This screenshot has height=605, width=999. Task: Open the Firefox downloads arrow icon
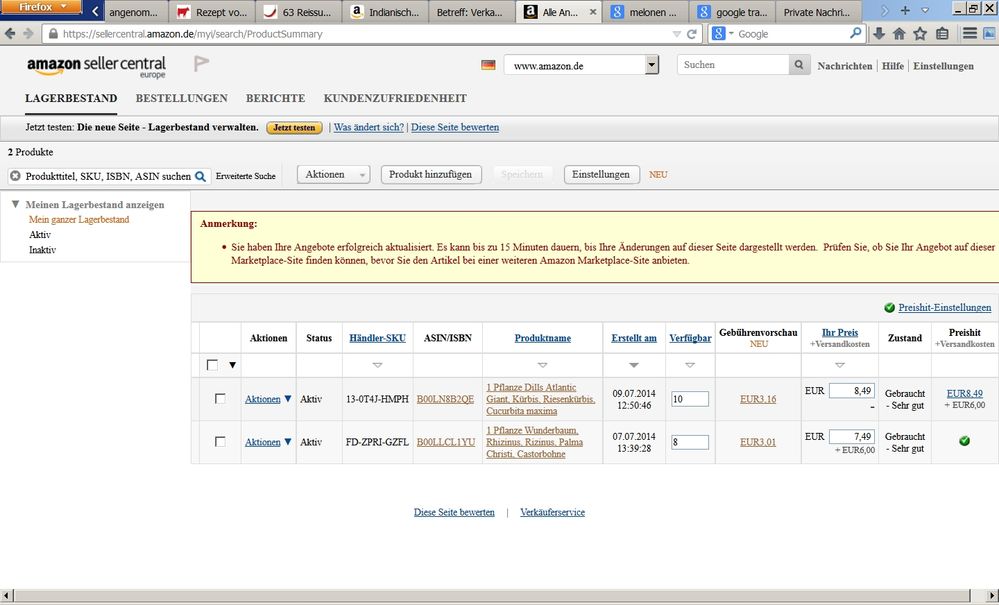pos(879,34)
